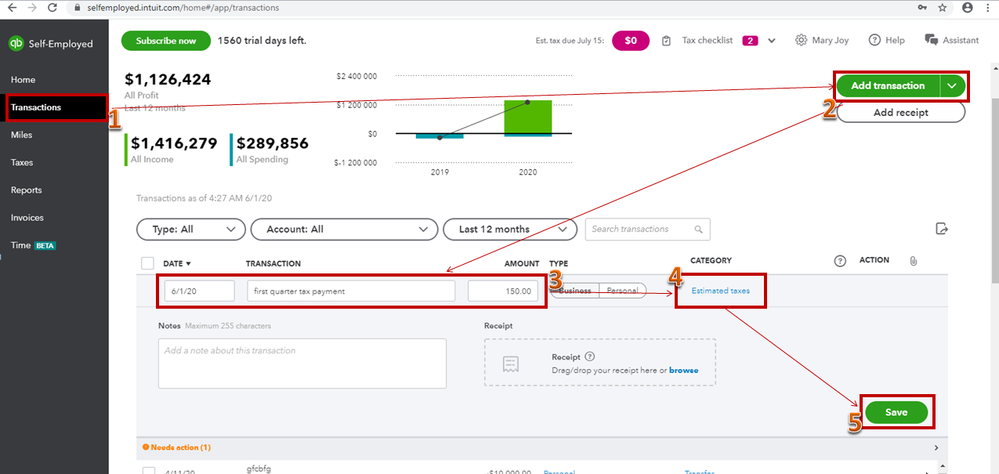
Task: Click the Estimated taxes category link
Action: tap(721, 291)
